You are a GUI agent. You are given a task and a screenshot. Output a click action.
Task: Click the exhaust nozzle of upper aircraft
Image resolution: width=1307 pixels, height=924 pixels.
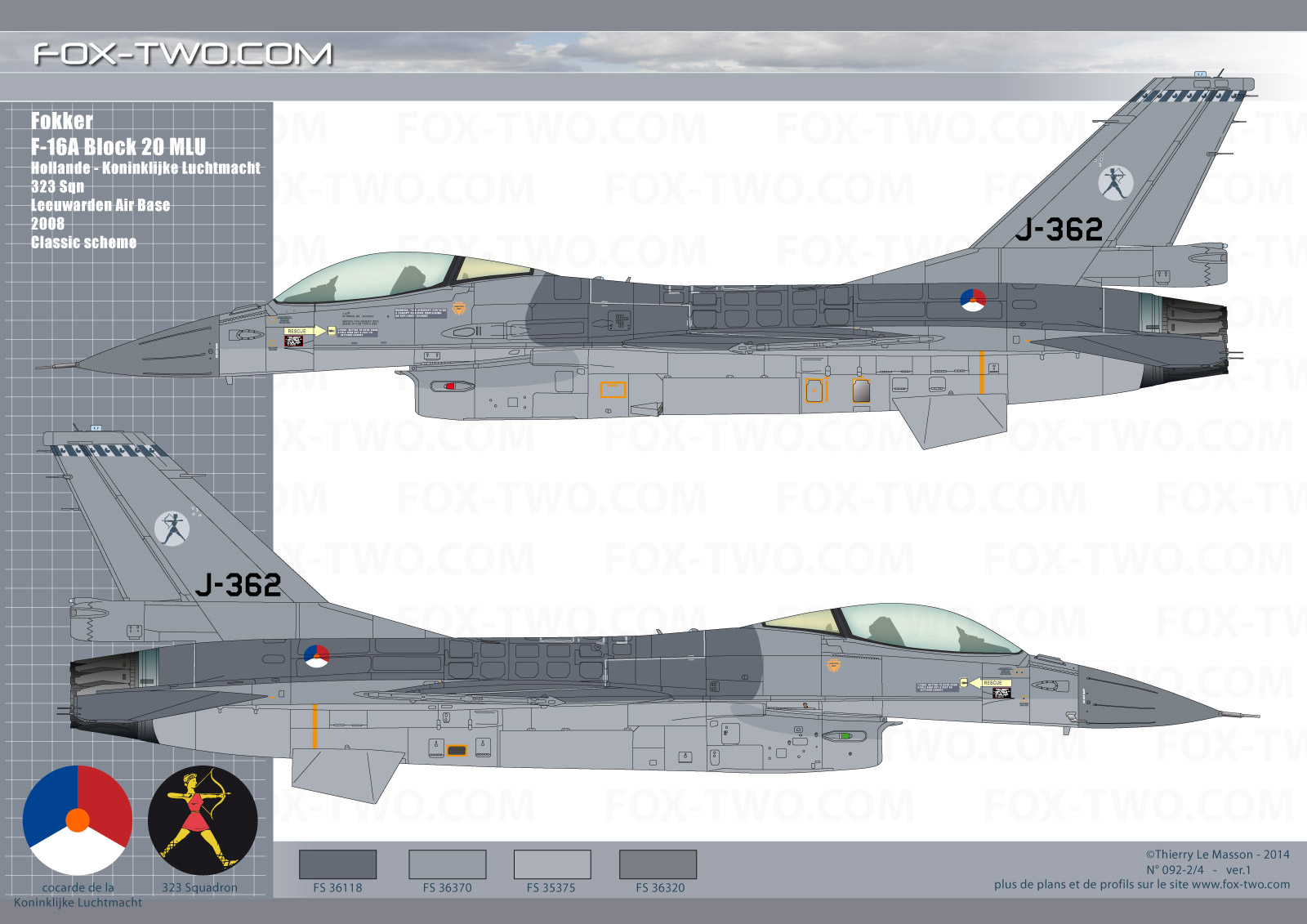point(1193,316)
